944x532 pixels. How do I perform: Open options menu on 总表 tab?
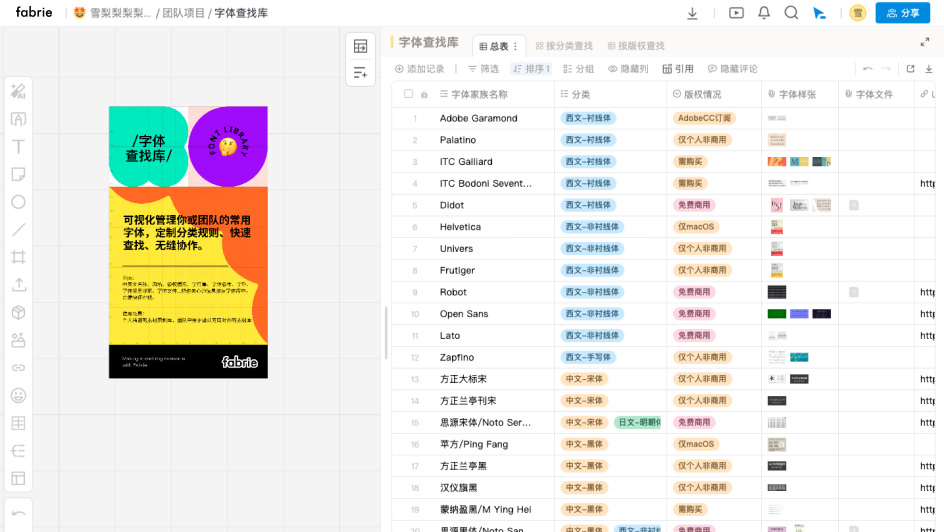(516, 46)
